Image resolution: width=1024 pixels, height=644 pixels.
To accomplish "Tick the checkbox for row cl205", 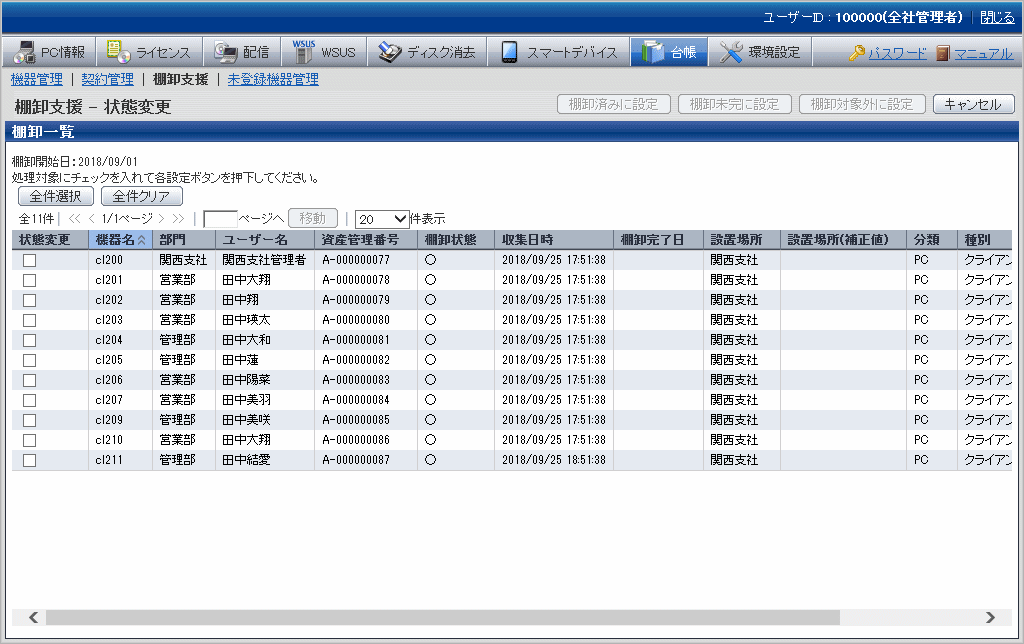I will coord(30,360).
